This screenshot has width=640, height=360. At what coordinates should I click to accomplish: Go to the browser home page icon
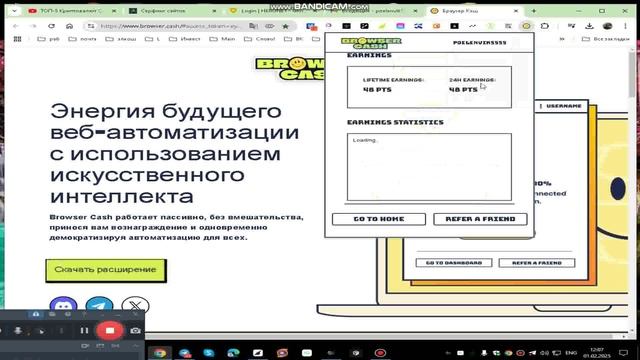pyautogui.click(x=69, y=26)
